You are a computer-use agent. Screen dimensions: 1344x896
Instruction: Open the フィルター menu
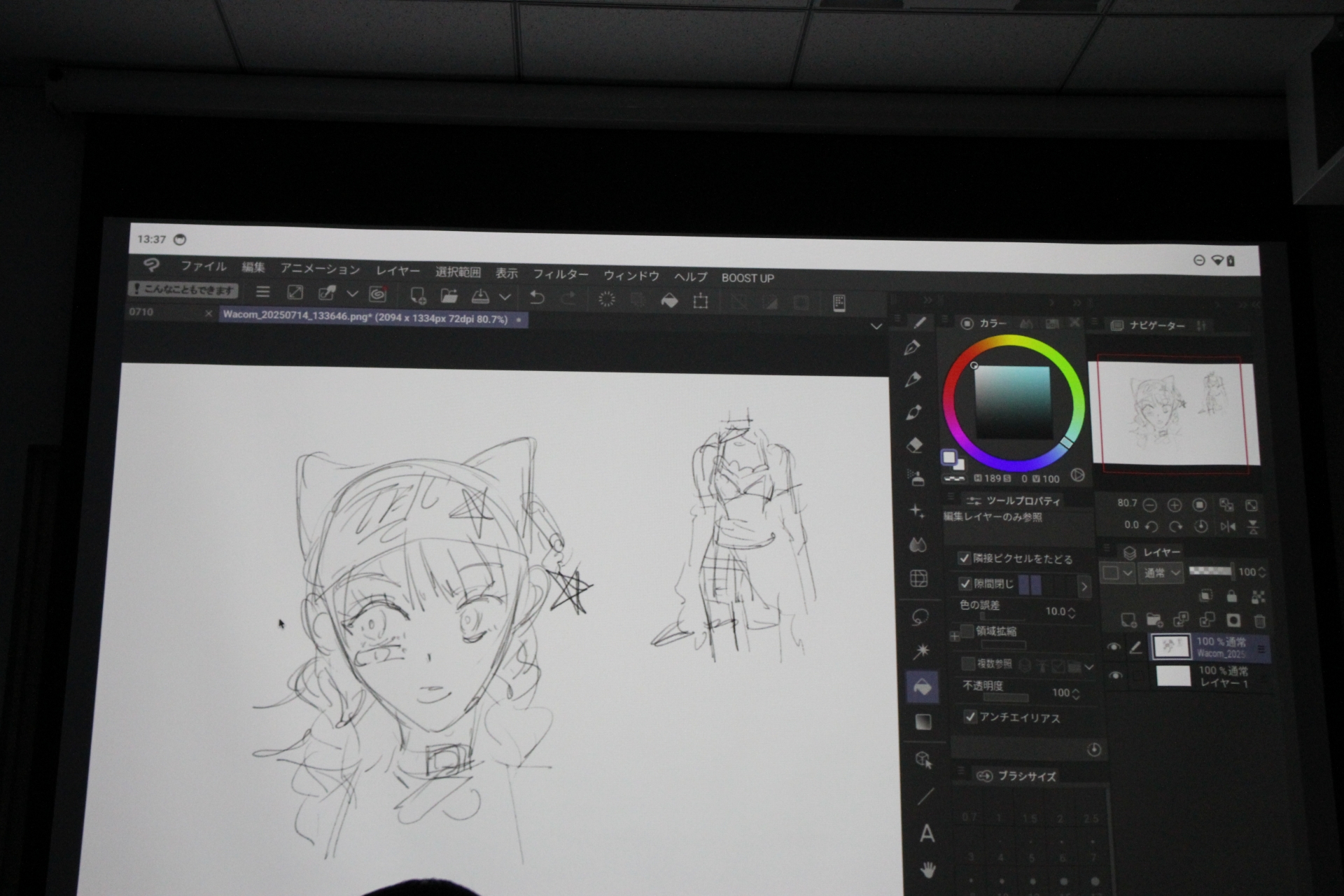(560, 276)
